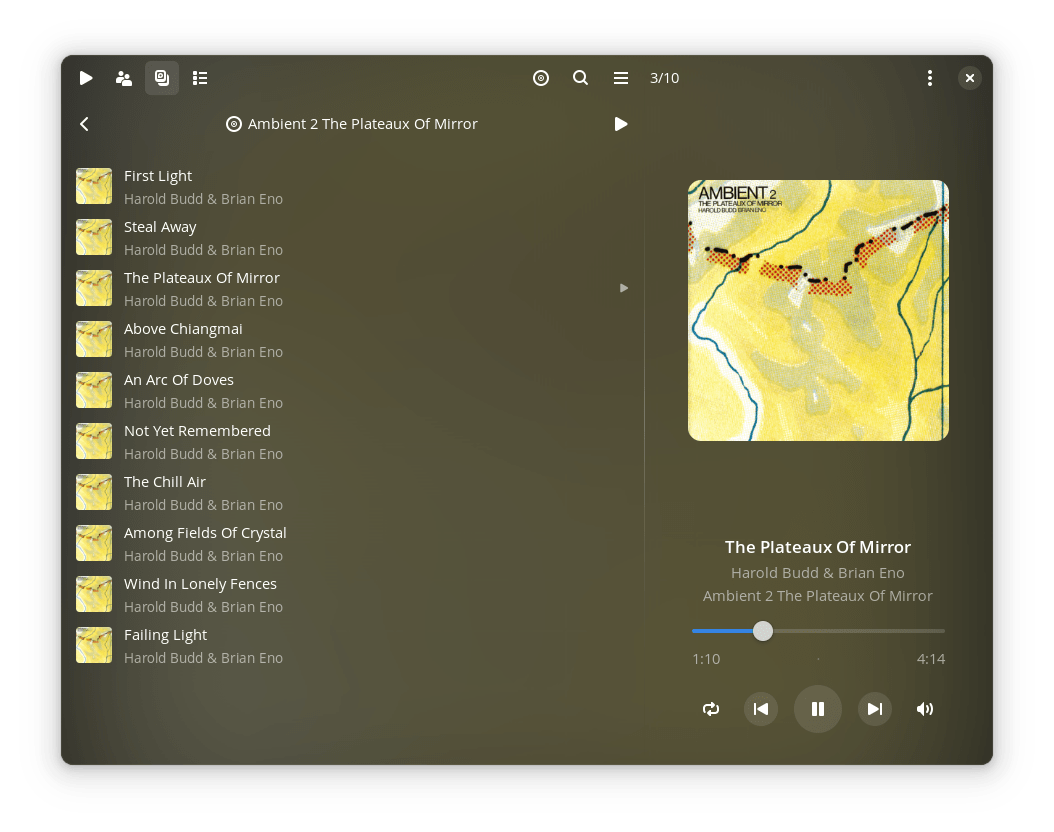Close the music player window

coord(970,78)
